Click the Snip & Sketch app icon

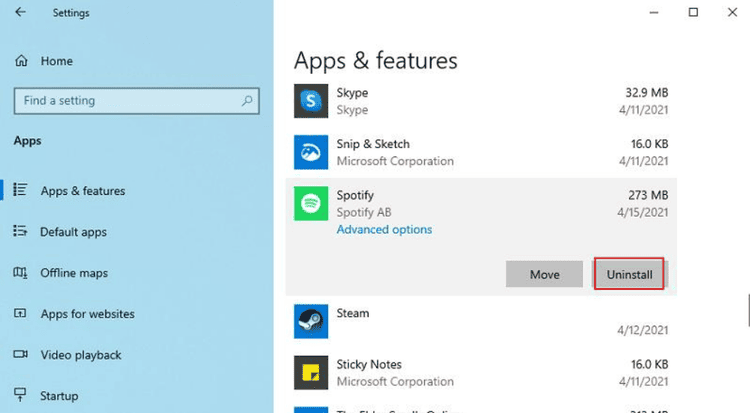click(x=311, y=152)
